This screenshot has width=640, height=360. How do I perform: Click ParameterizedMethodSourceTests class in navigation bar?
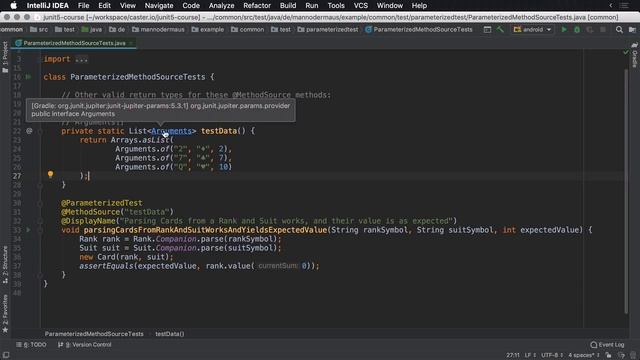pyautogui.click(x=419, y=29)
